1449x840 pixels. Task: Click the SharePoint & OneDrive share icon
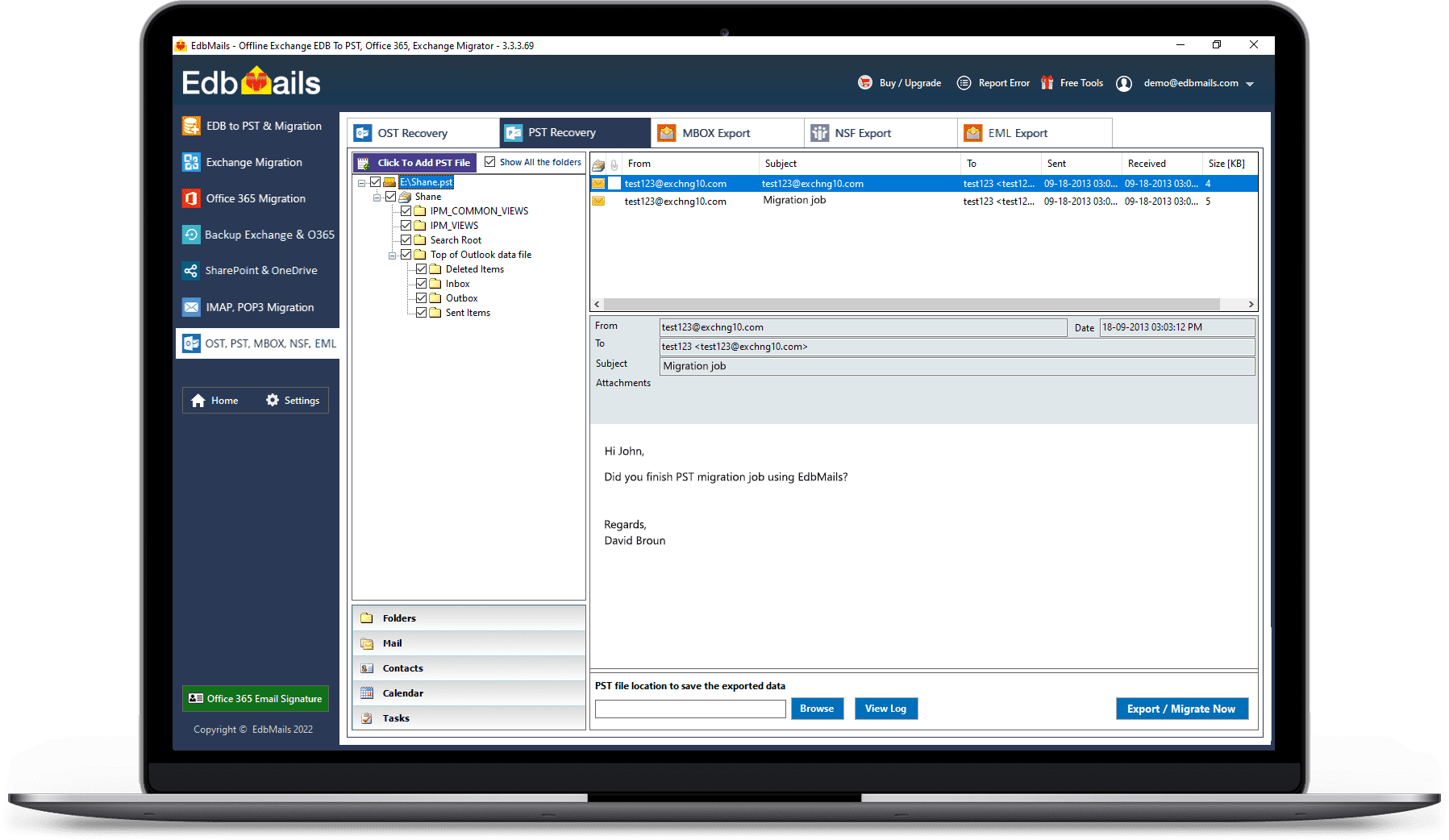coord(191,271)
